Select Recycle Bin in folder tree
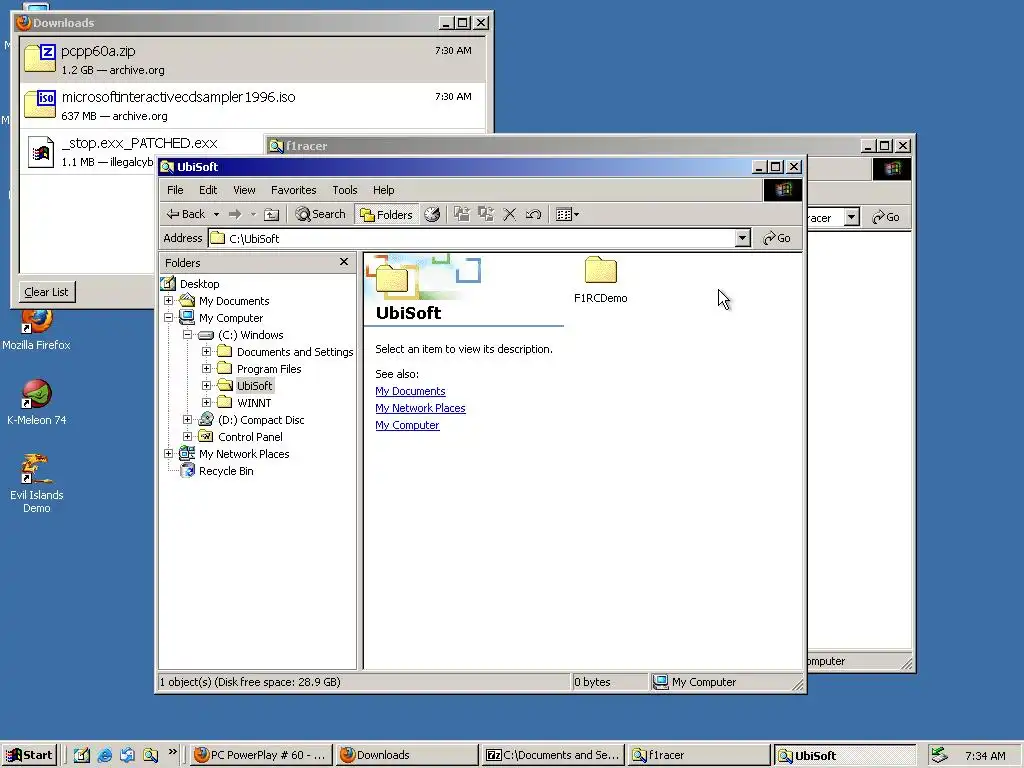Image resolution: width=1024 pixels, height=768 pixels. coord(226,471)
